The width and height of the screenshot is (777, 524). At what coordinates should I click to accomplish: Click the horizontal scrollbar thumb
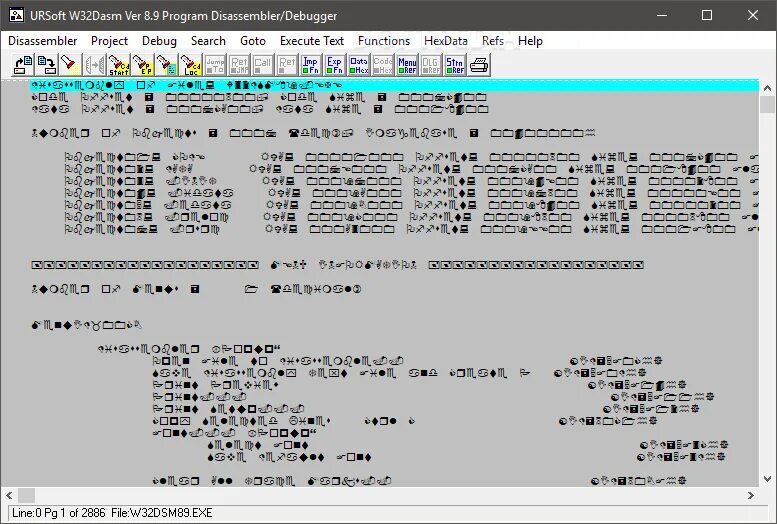tap(26, 495)
